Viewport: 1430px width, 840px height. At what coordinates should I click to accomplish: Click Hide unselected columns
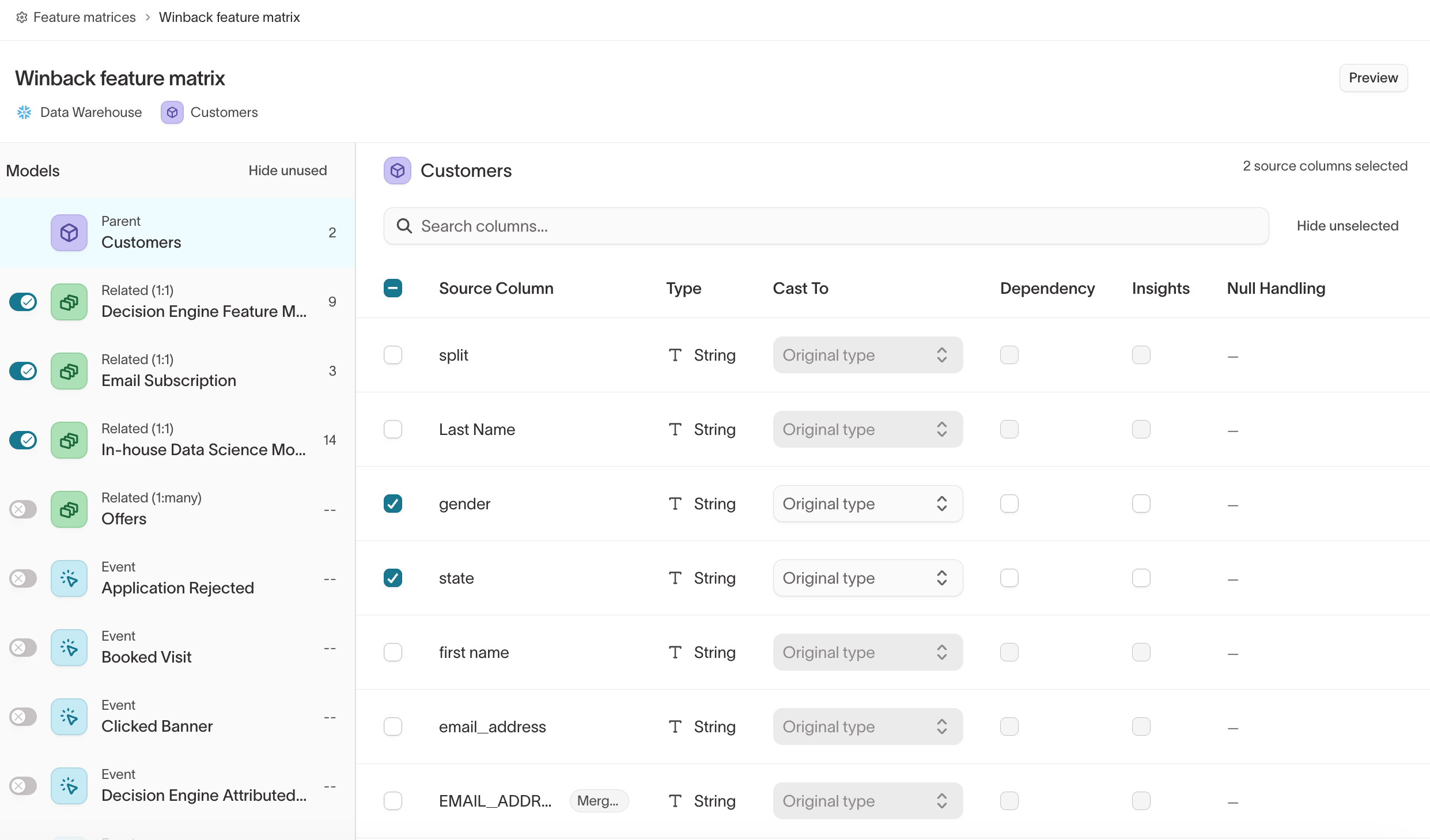point(1348,226)
